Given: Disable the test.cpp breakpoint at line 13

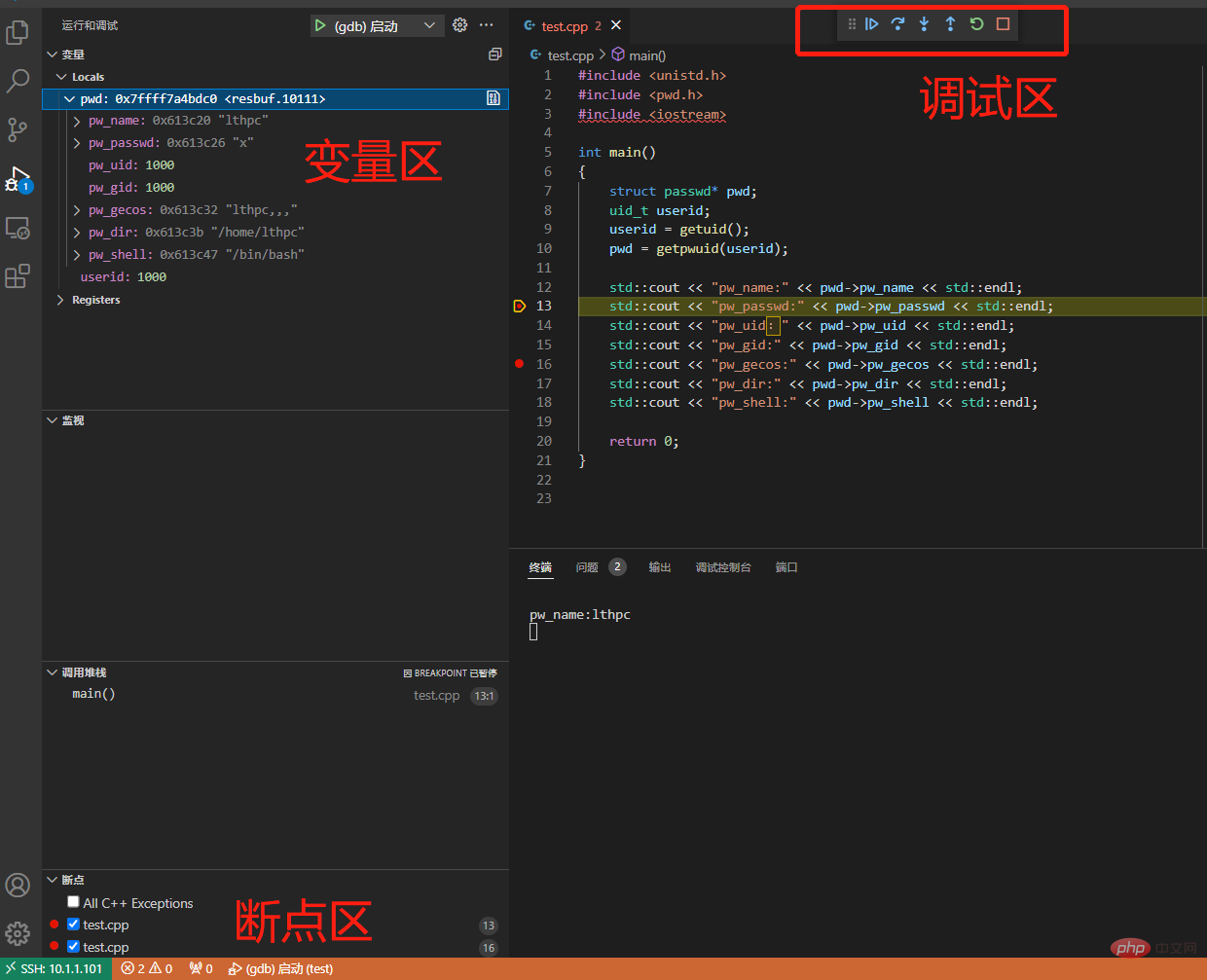Looking at the screenshot, I should click(x=73, y=924).
